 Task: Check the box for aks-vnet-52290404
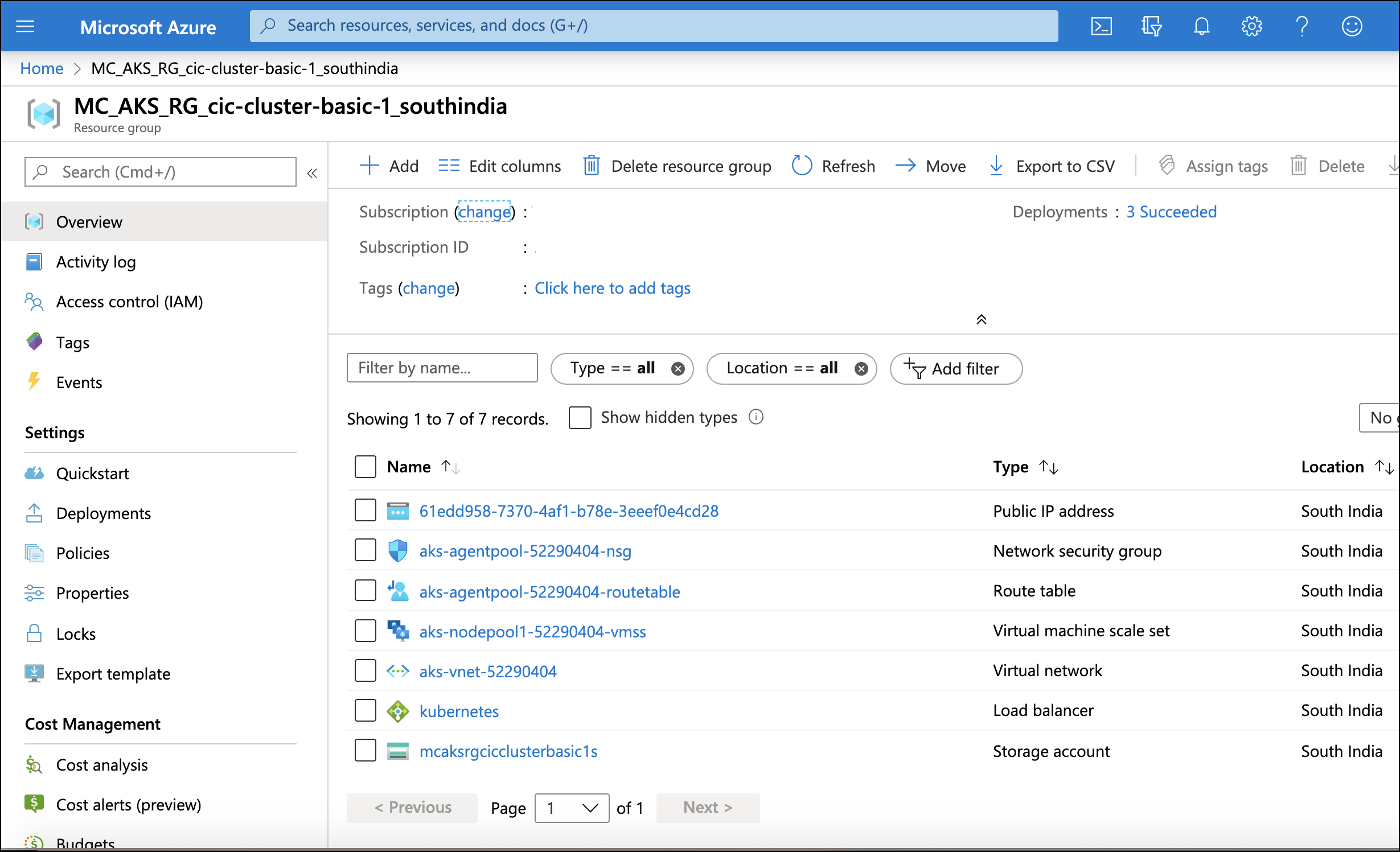pyautogui.click(x=366, y=670)
